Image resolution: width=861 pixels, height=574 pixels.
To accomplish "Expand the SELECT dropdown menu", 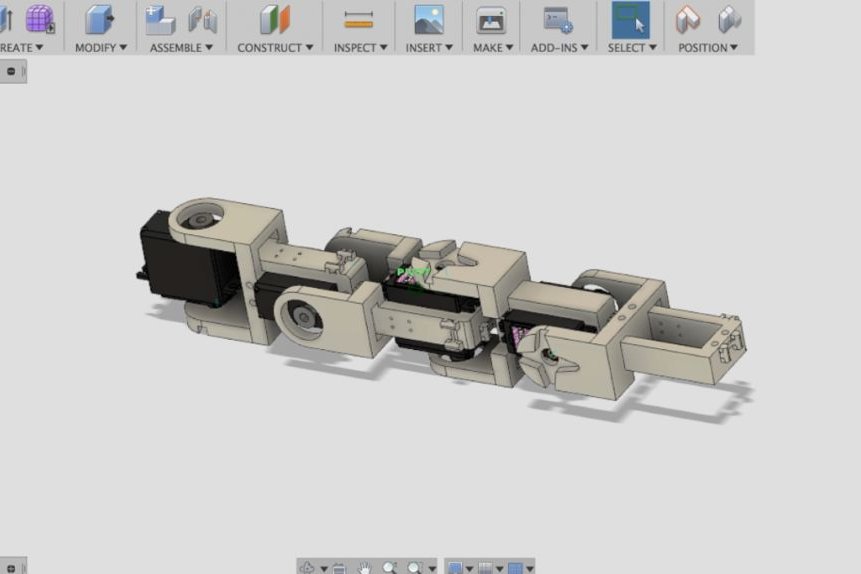I will [631, 48].
